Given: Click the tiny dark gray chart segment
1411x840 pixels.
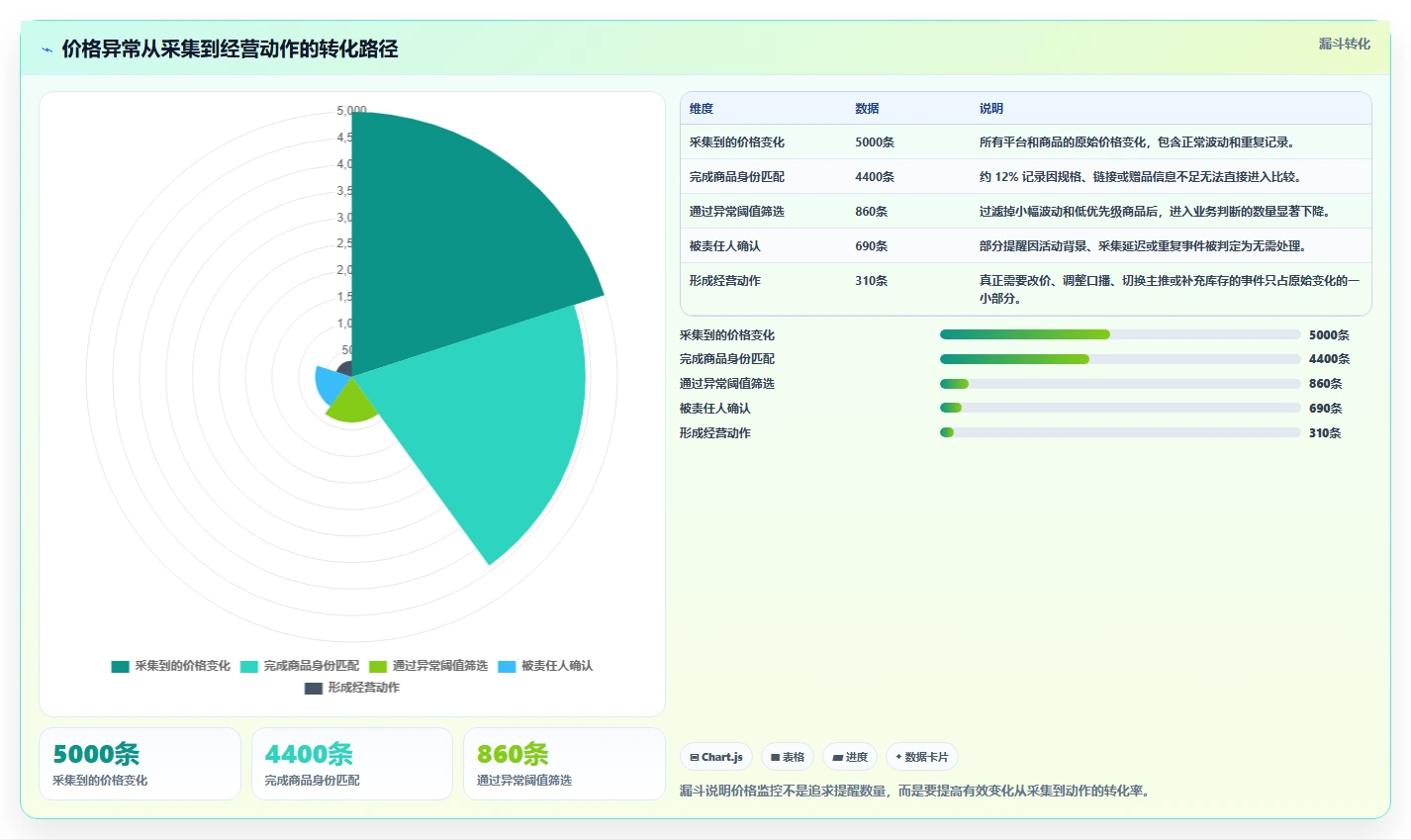Looking at the screenshot, I should click(x=345, y=370).
